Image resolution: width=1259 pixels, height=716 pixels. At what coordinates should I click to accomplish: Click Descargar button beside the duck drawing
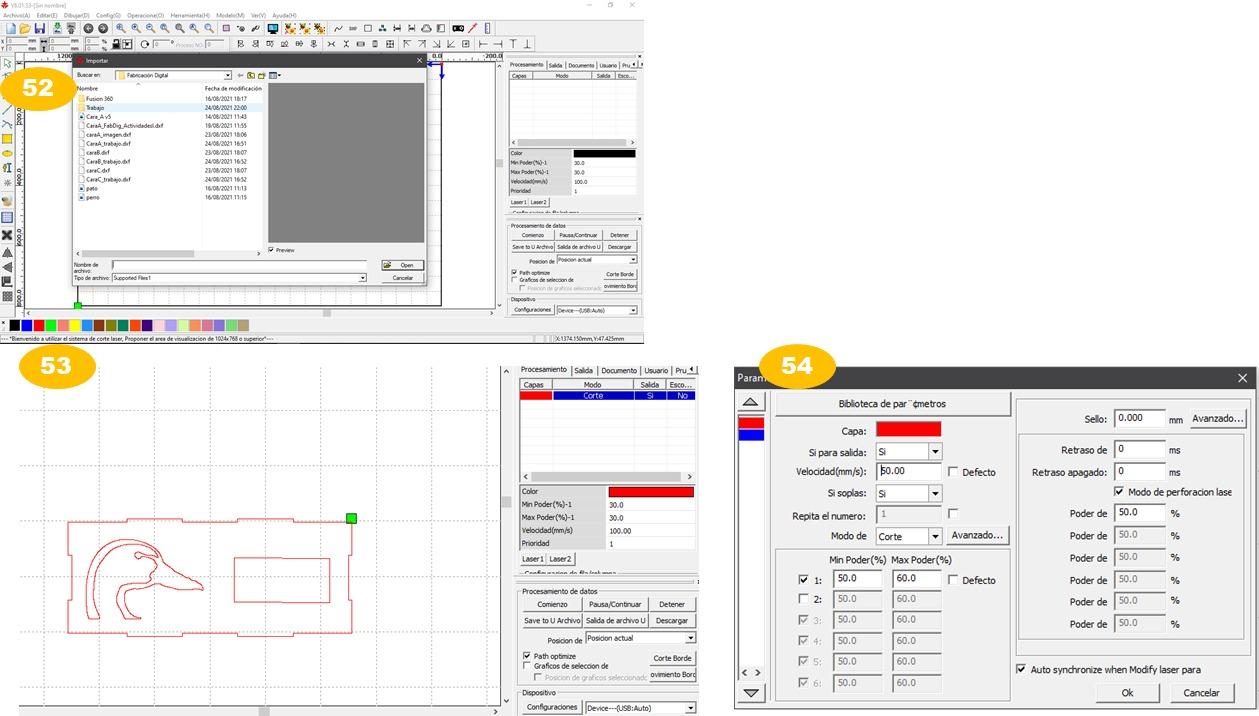point(672,620)
